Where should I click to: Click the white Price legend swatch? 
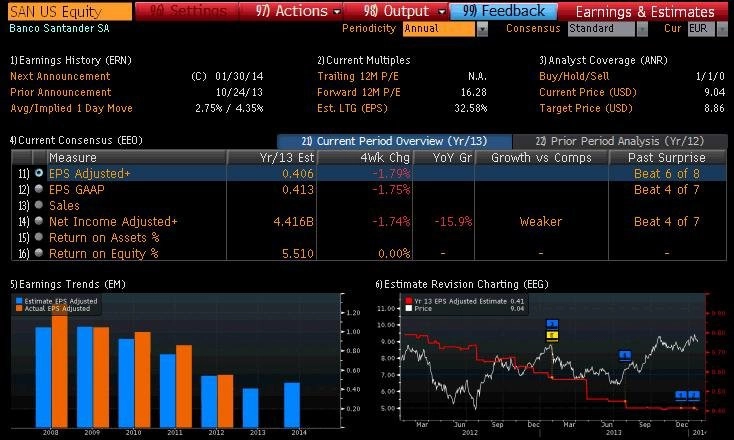[409, 308]
